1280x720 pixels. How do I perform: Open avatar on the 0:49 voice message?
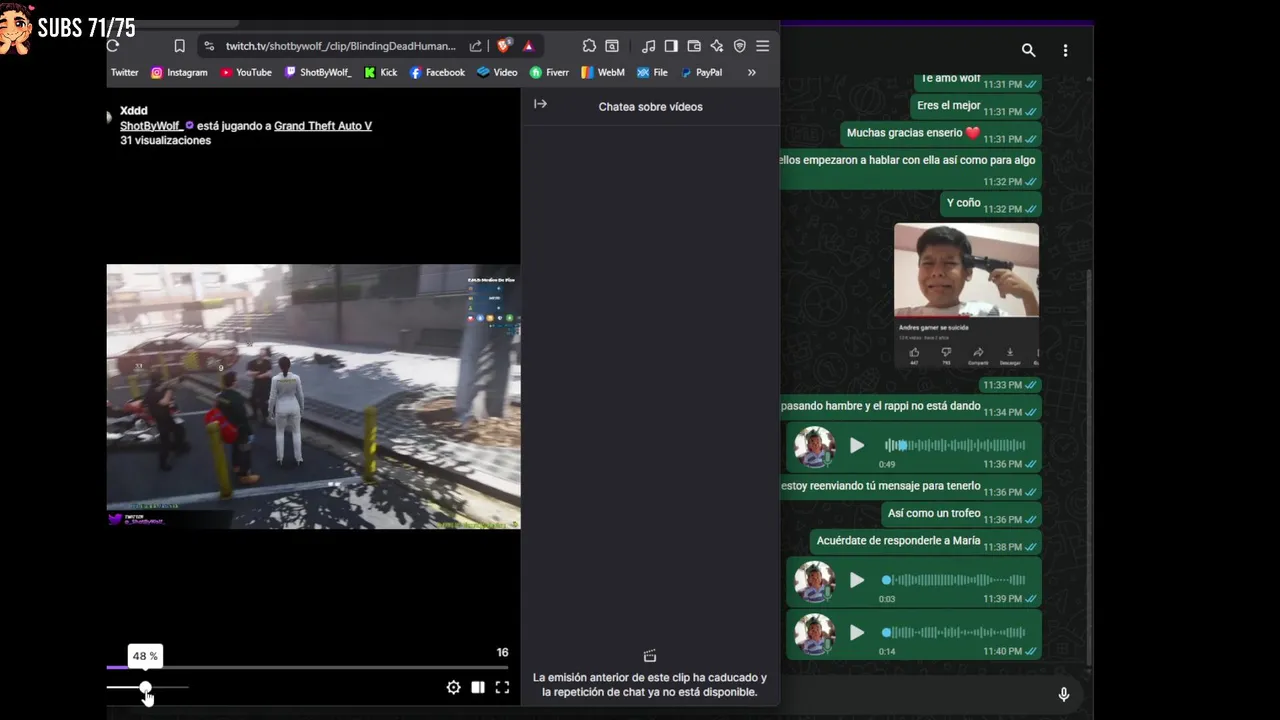pyautogui.click(x=814, y=447)
